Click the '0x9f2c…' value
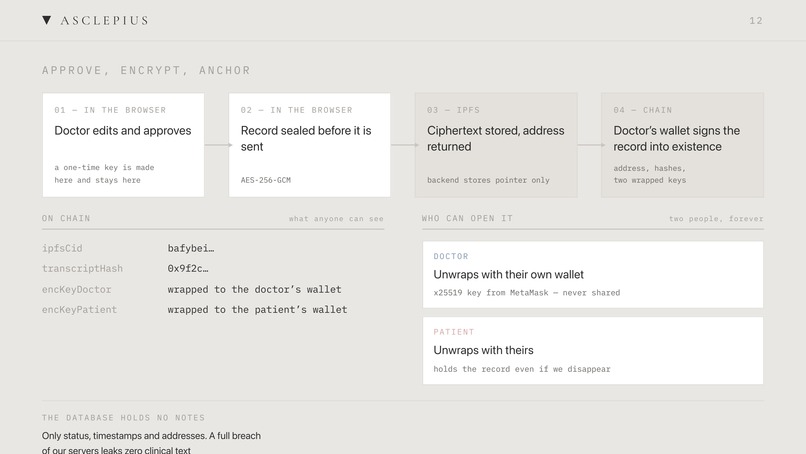This screenshot has width=806, height=454. (188, 268)
